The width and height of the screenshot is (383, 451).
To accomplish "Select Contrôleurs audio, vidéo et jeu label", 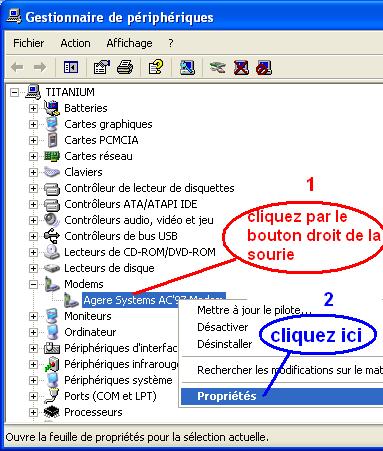I will (x=139, y=220).
